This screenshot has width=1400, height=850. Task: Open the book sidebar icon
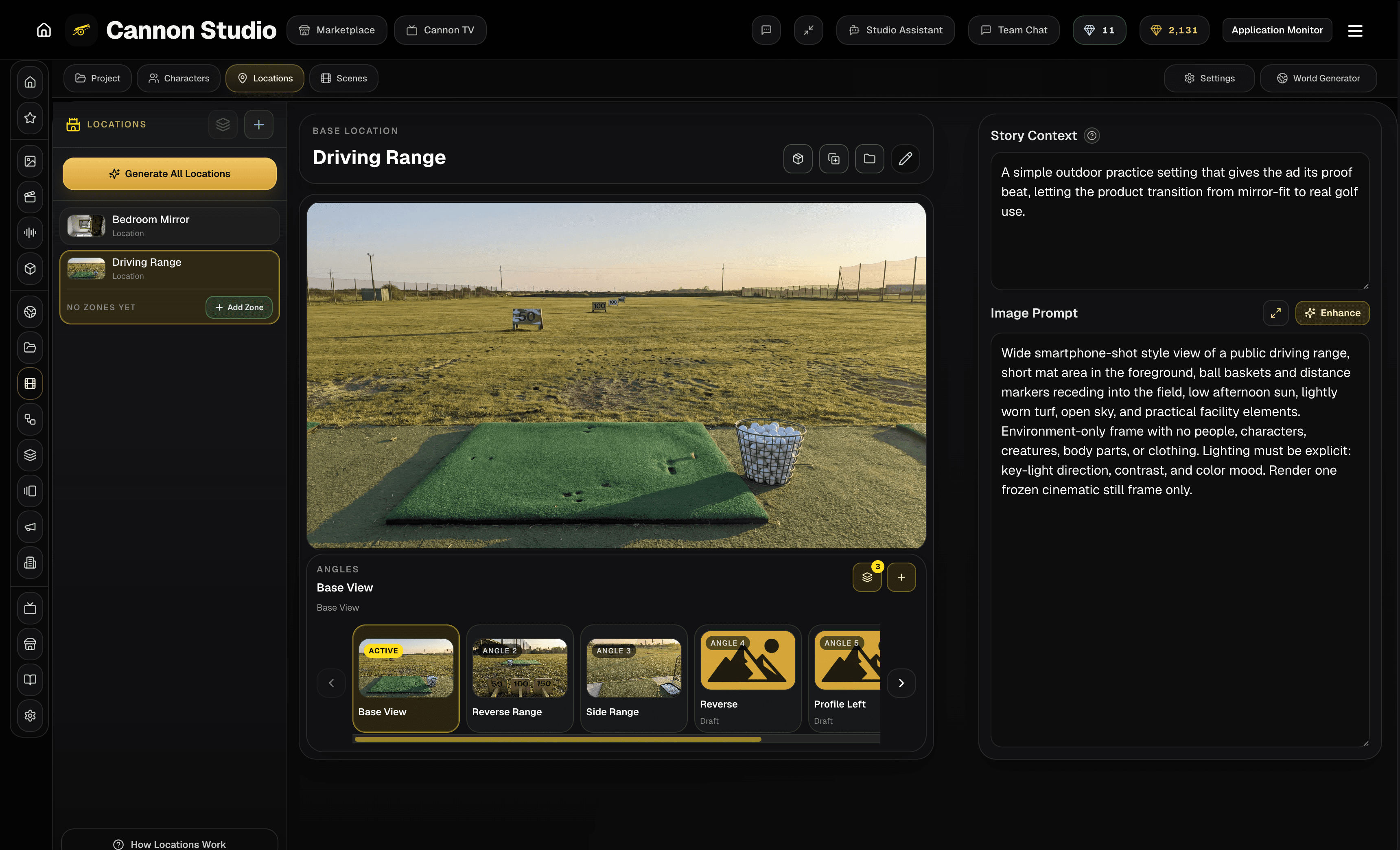point(30,679)
